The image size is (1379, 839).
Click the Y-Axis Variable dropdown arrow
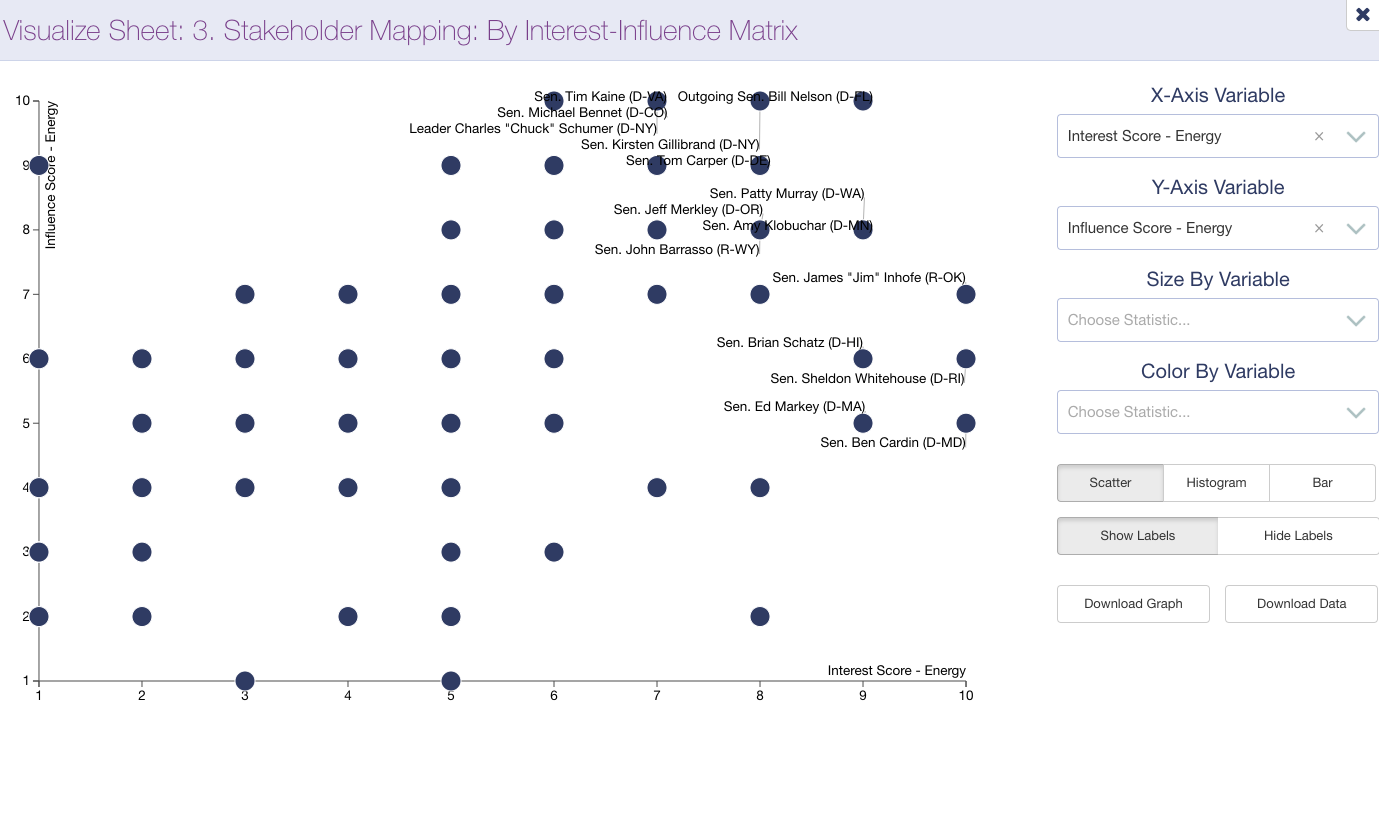[1356, 228]
